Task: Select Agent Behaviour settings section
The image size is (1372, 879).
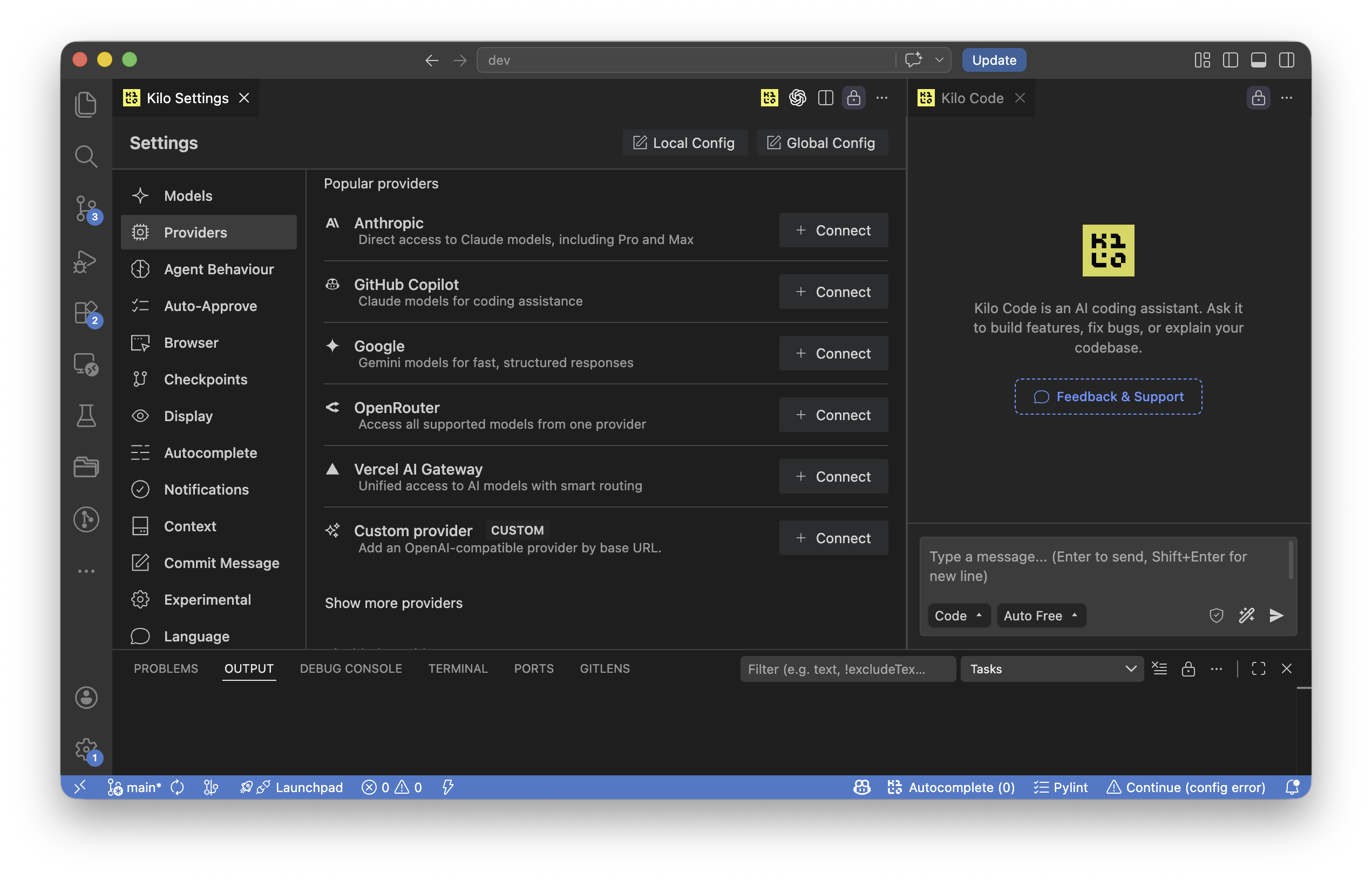Action: [x=209, y=269]
